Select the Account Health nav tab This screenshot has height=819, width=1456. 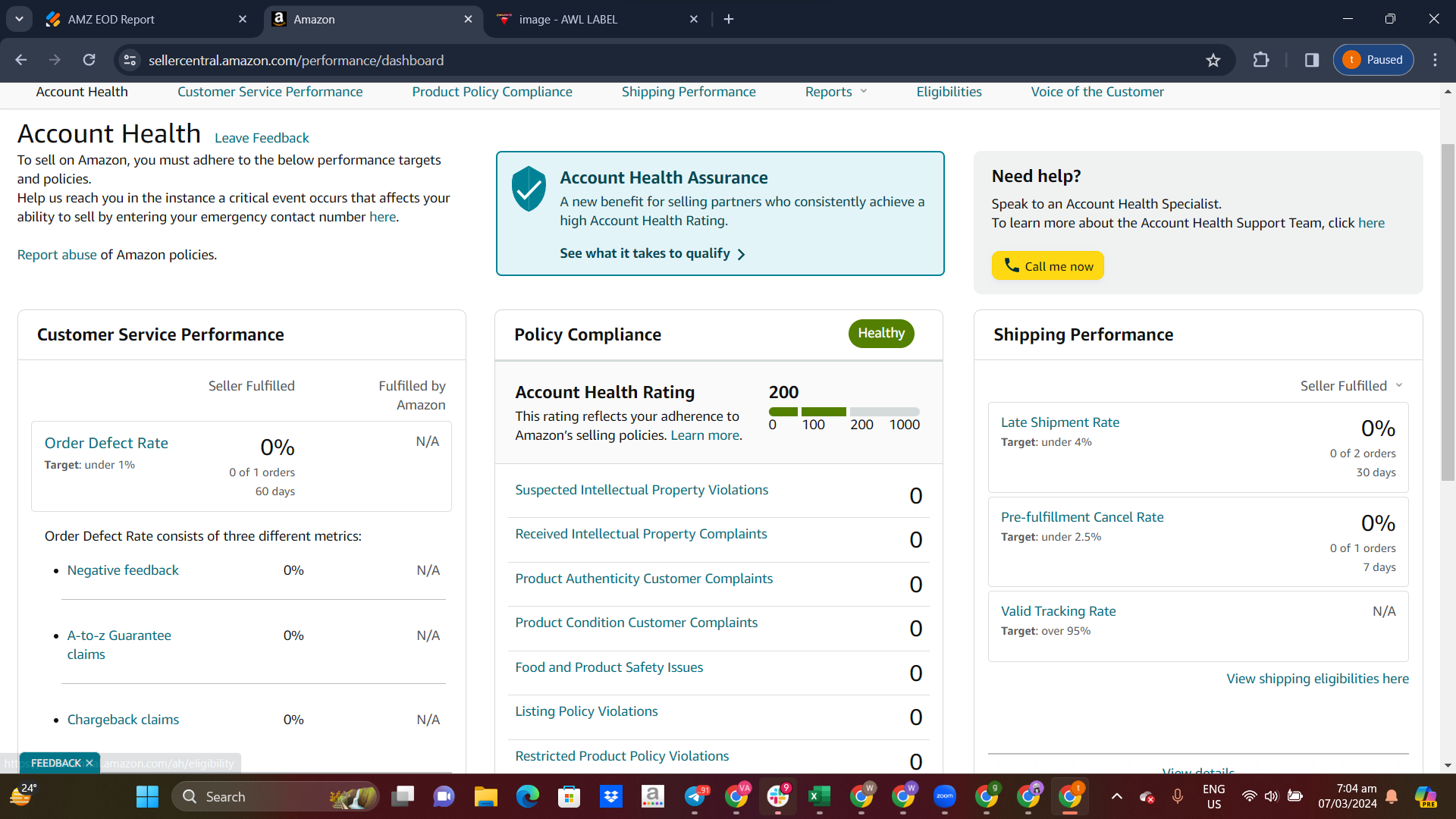tap(82, 92)
